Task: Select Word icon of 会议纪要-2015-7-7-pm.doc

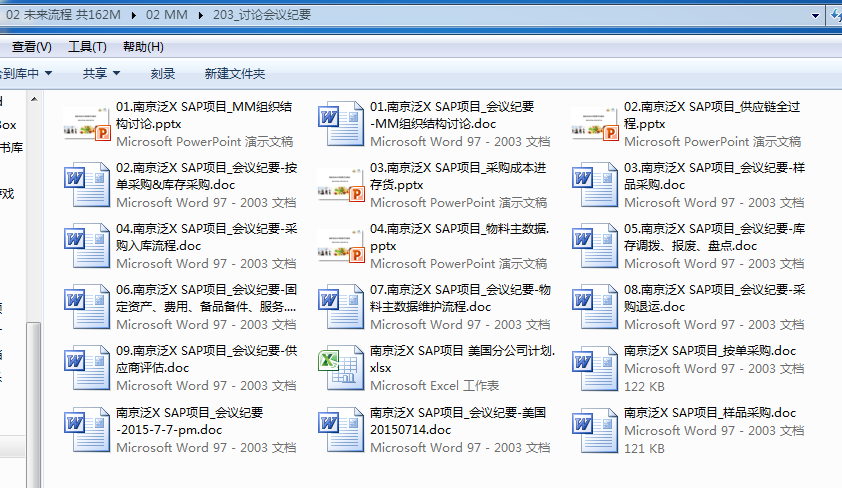Action: pos(86,430)
